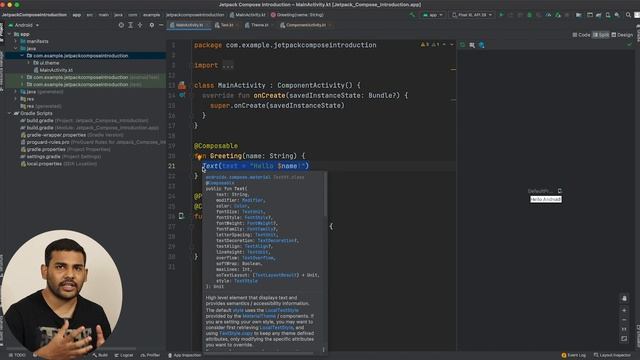The height and width of the screenshot is (360, 640).
Task: Collapse the Gradle Scripts node
Action: click(x=9, y=113)
